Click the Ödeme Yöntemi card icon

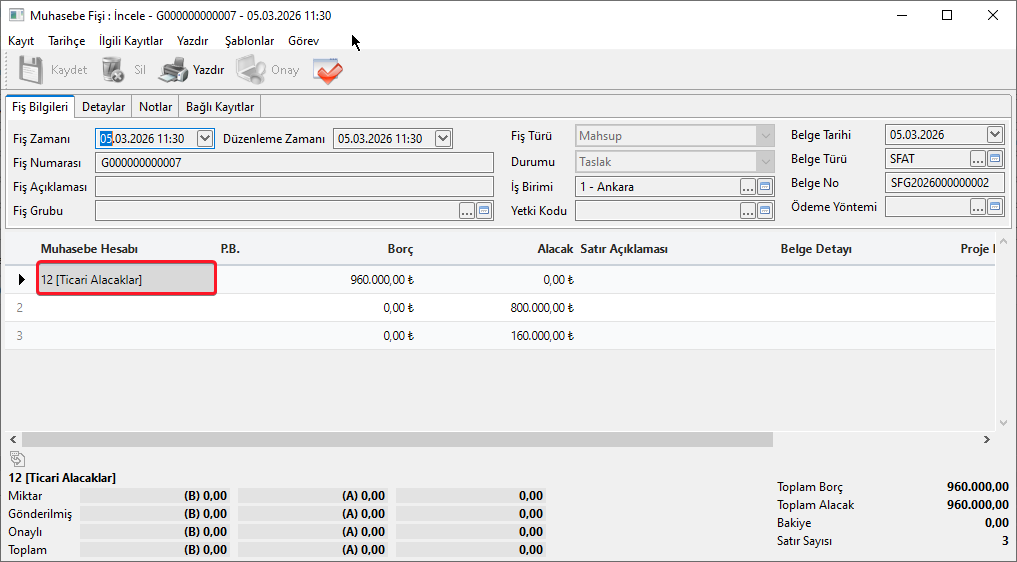(995, 207)
